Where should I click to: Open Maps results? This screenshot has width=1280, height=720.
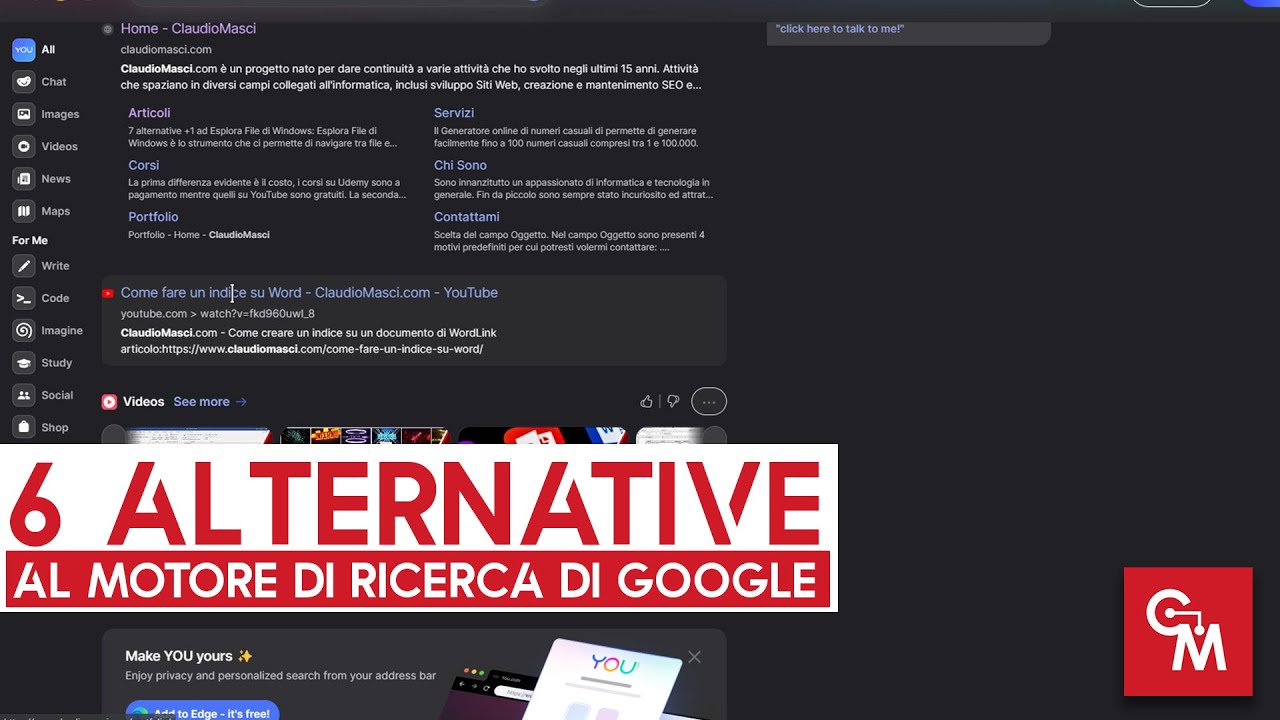click(x=55, y=211)
